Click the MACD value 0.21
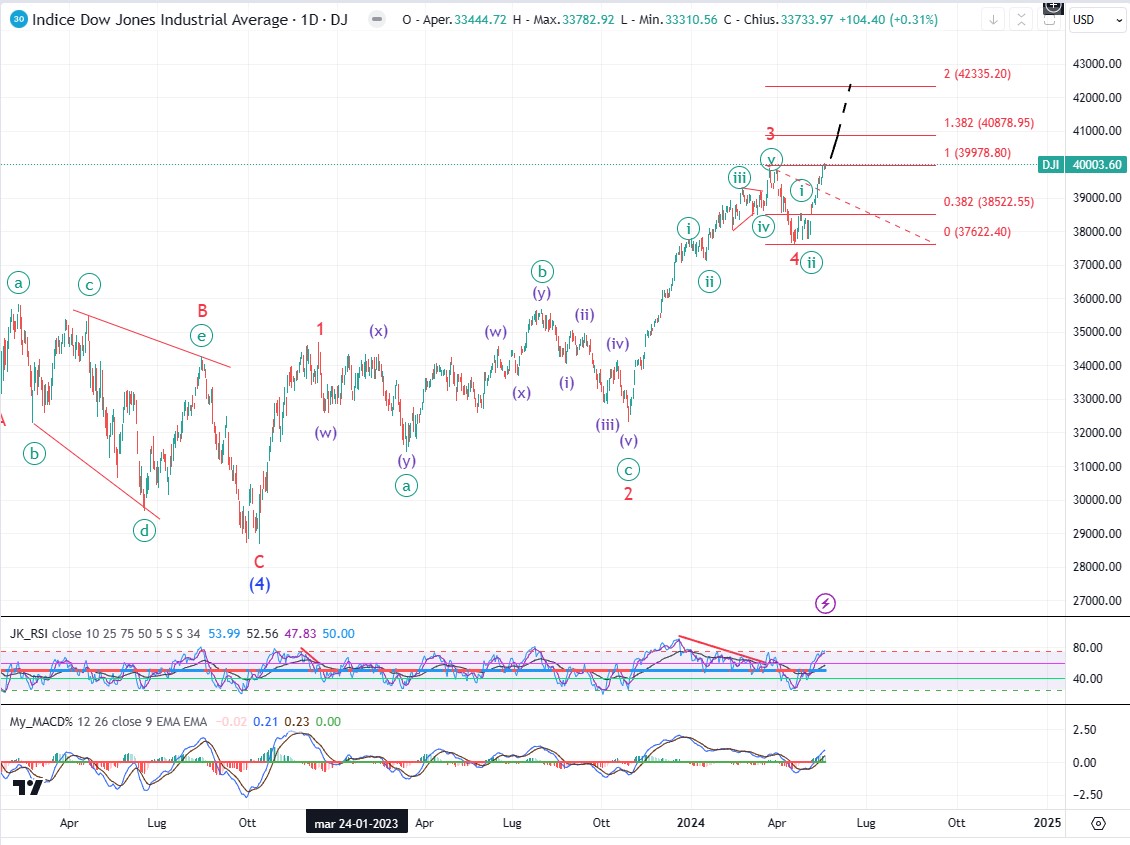Image resolution: width=1130 pixels, height=845 pixels. 265,722
